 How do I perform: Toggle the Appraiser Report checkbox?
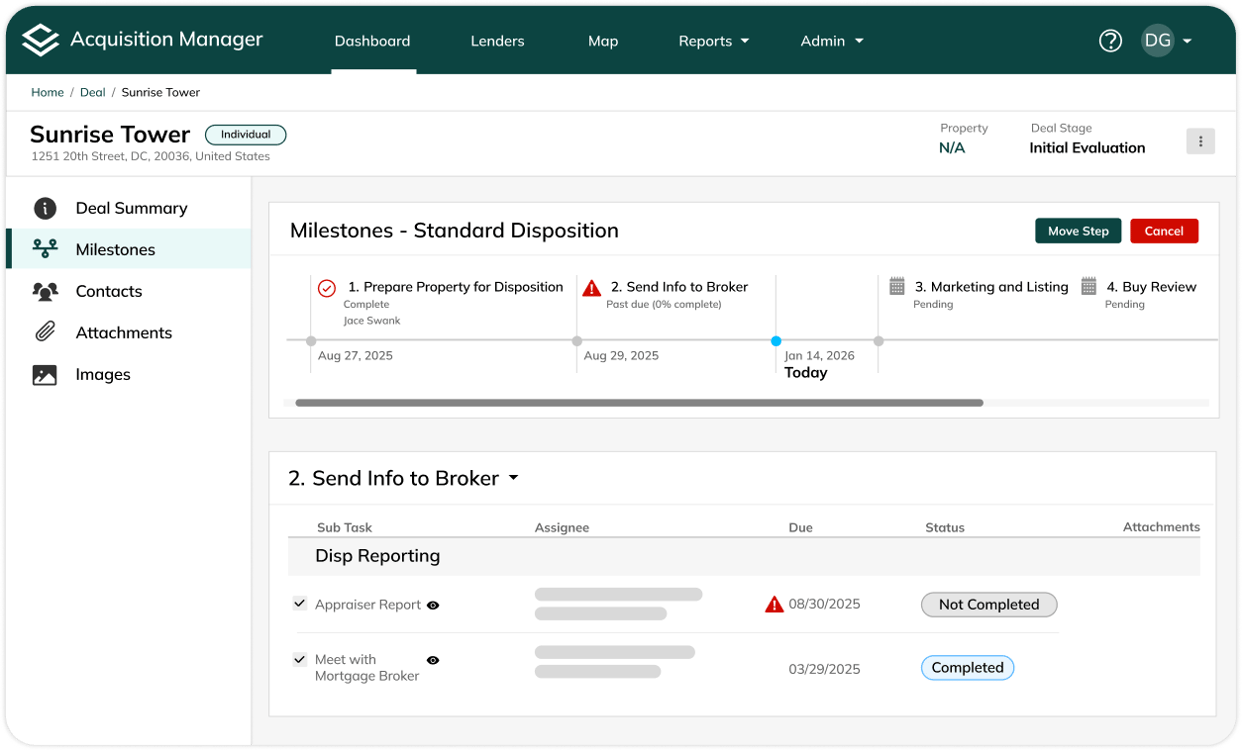(x=299, y=603)
